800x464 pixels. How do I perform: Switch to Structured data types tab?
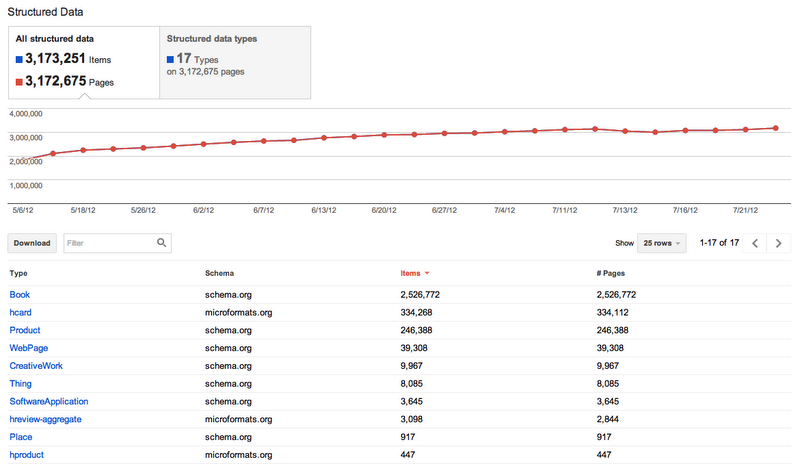pos(234,62)
